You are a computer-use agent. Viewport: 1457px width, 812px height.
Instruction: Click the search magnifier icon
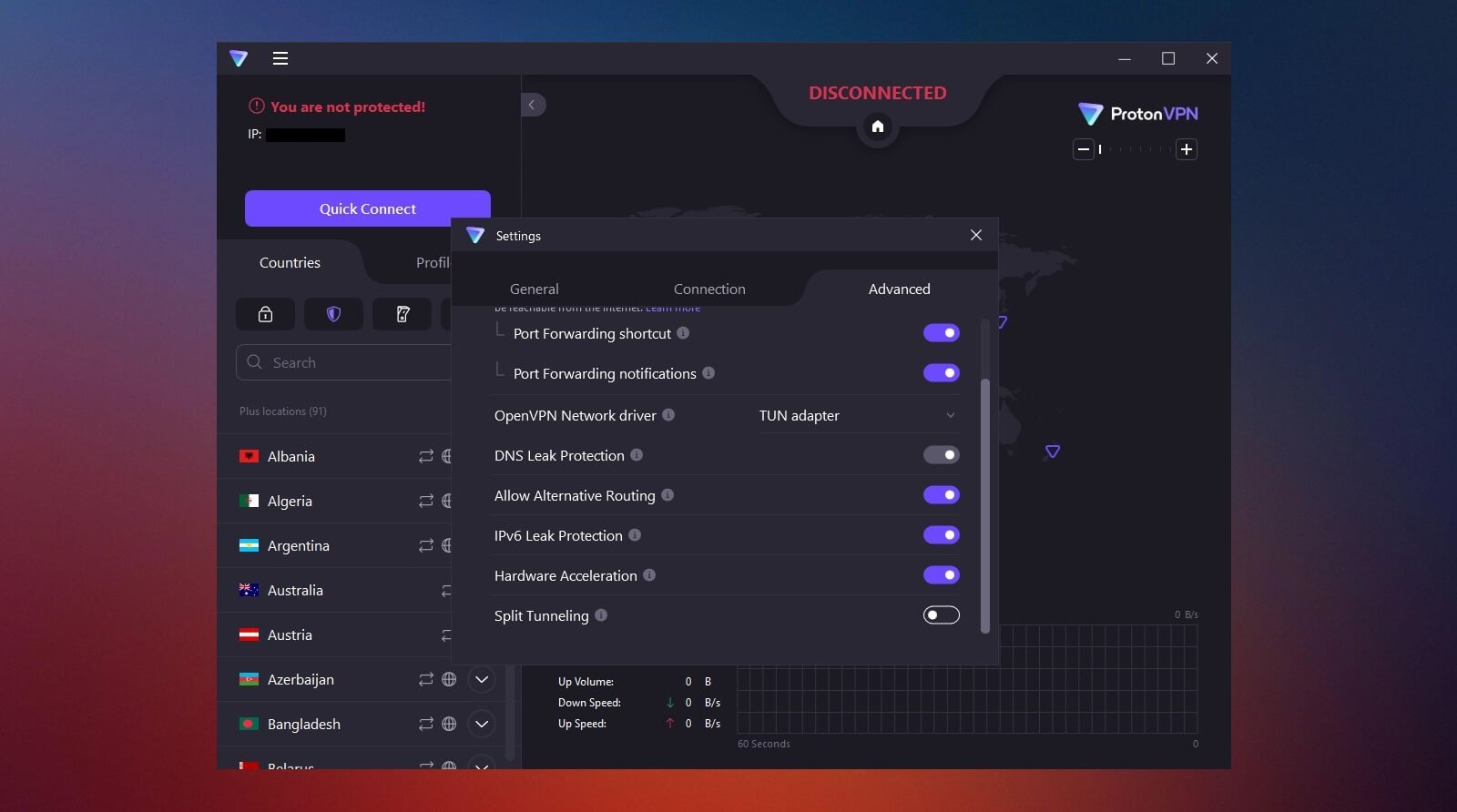click(254, 361)
